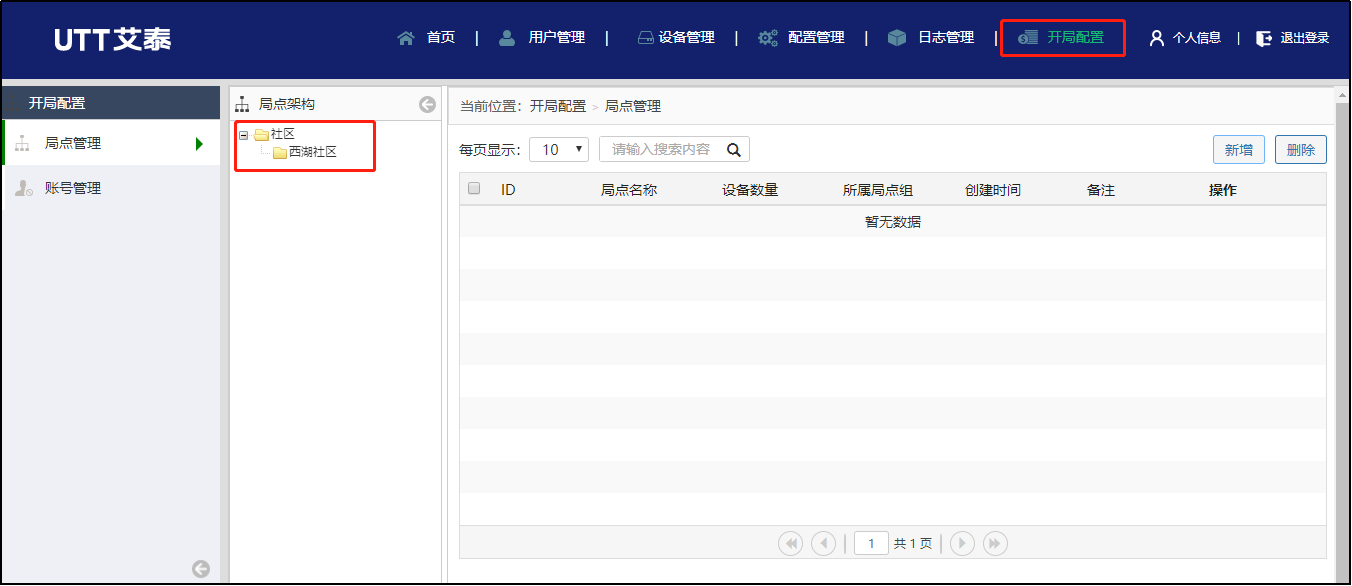Screen dimensions: 1352x586
Task: Open 个人信息 link
Action: point(1197,38)
